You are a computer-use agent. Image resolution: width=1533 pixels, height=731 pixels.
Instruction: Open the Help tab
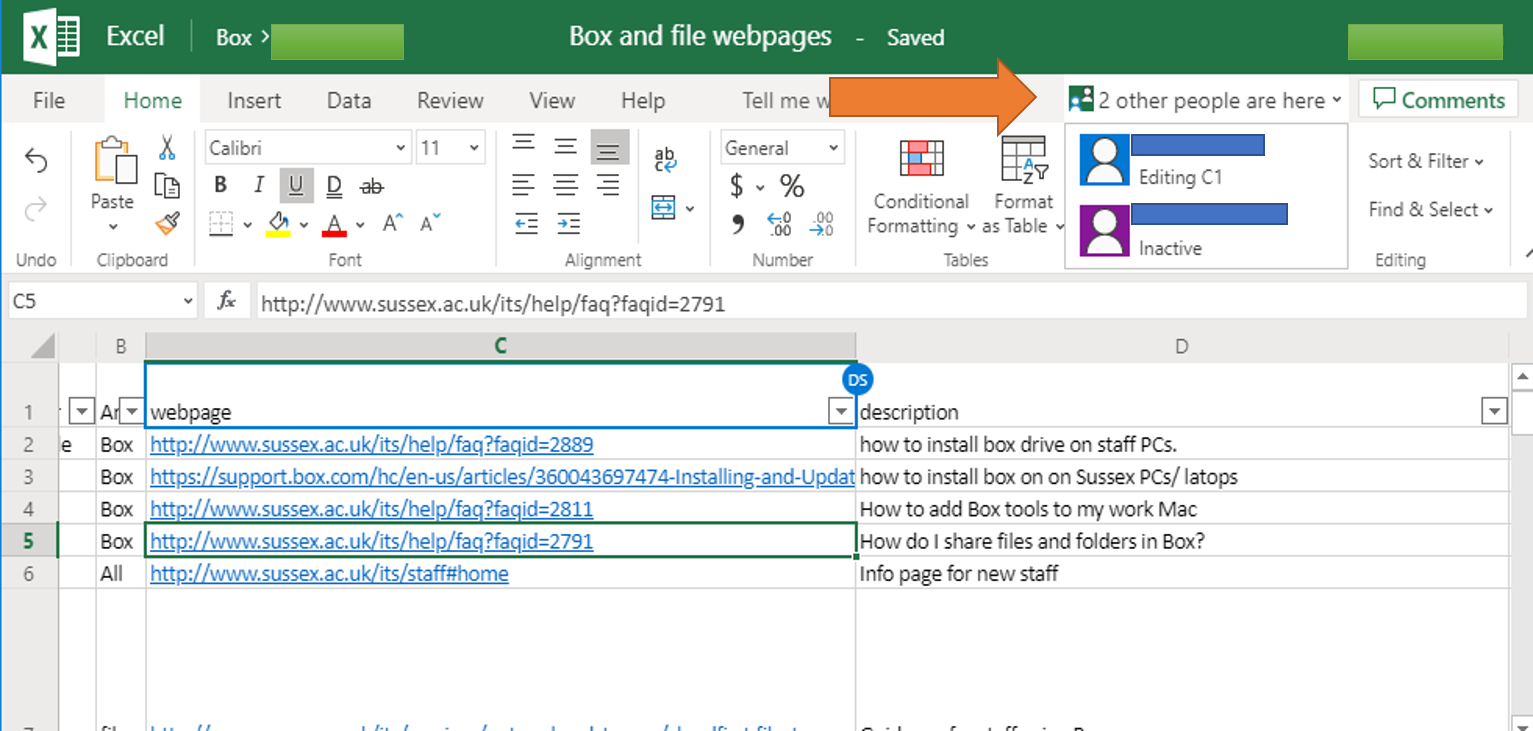coord(643,100)
